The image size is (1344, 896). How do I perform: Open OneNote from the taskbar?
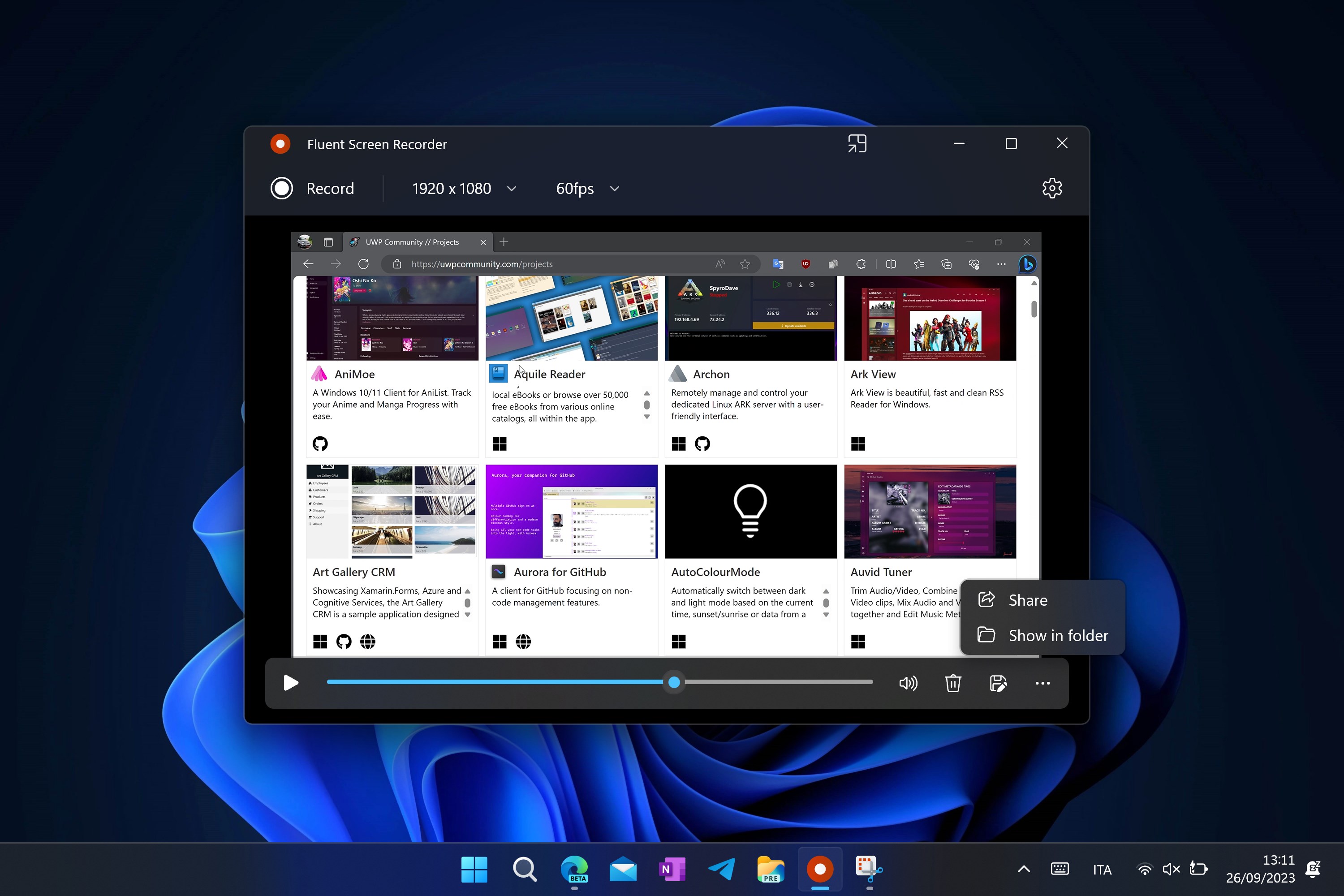pyautogui.click(x=672, y=869)
